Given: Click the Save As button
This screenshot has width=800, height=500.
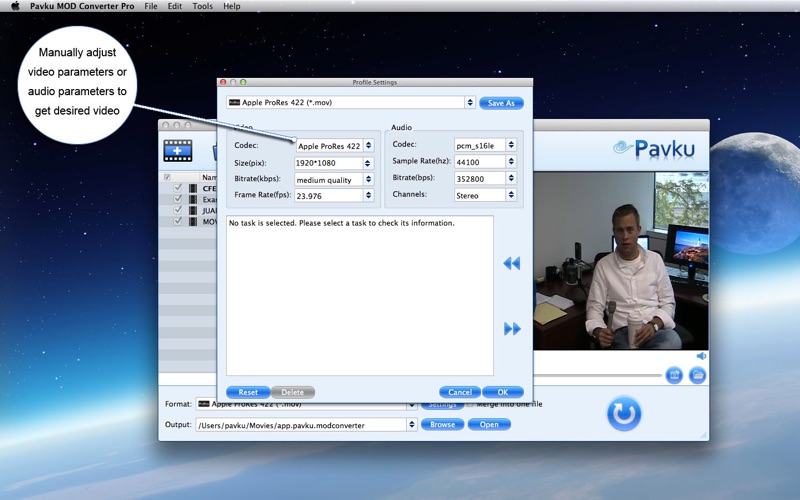Looking at the screenshot, I should coord(502,103).
